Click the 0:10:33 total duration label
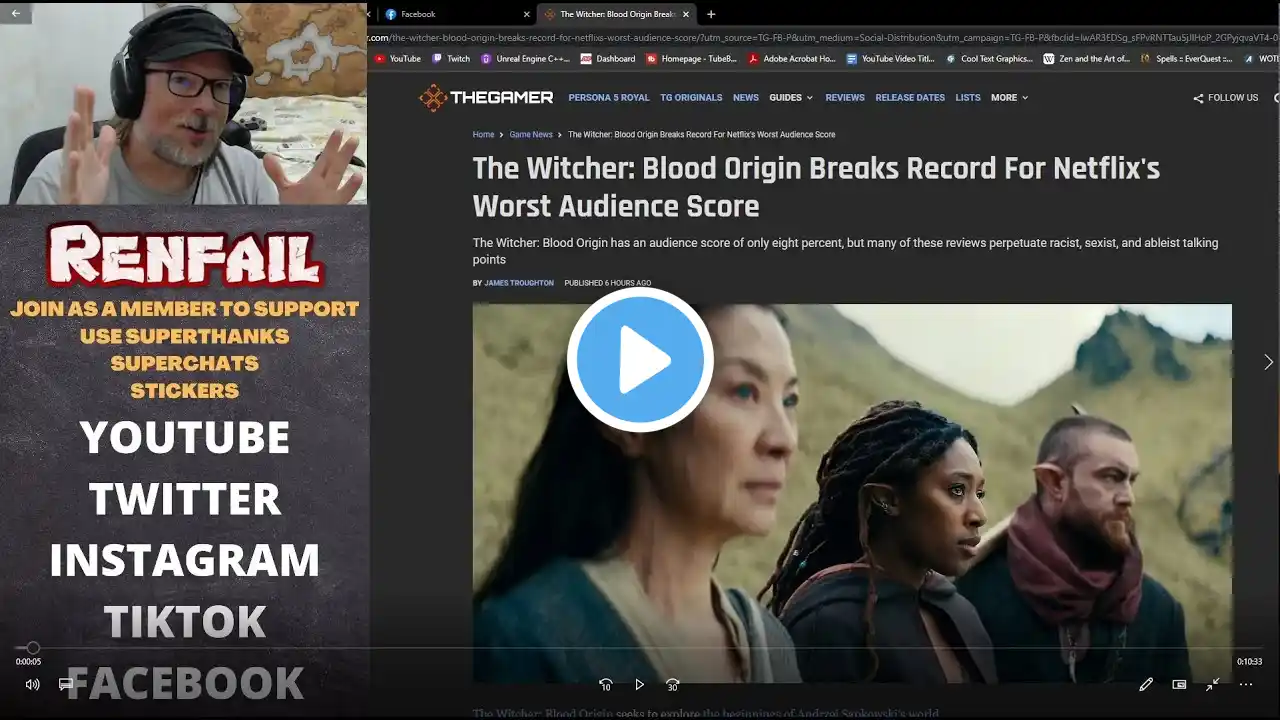The width and height of the screenshot is (1280, 720). (1250, 662)
